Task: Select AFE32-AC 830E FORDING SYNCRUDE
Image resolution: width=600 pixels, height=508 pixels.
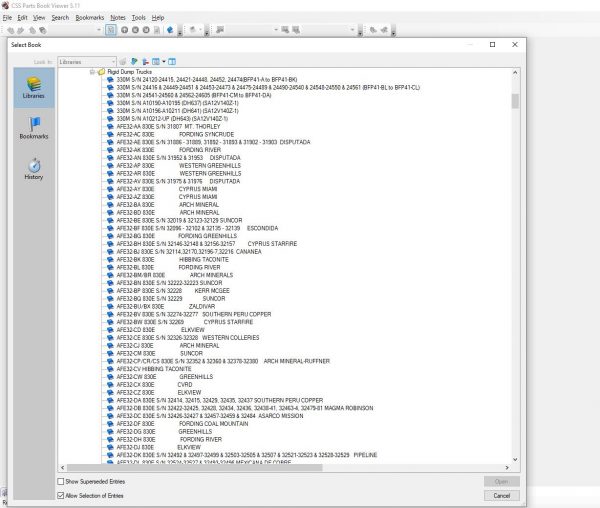Action: pyautogui.click(x=175, y=134)
